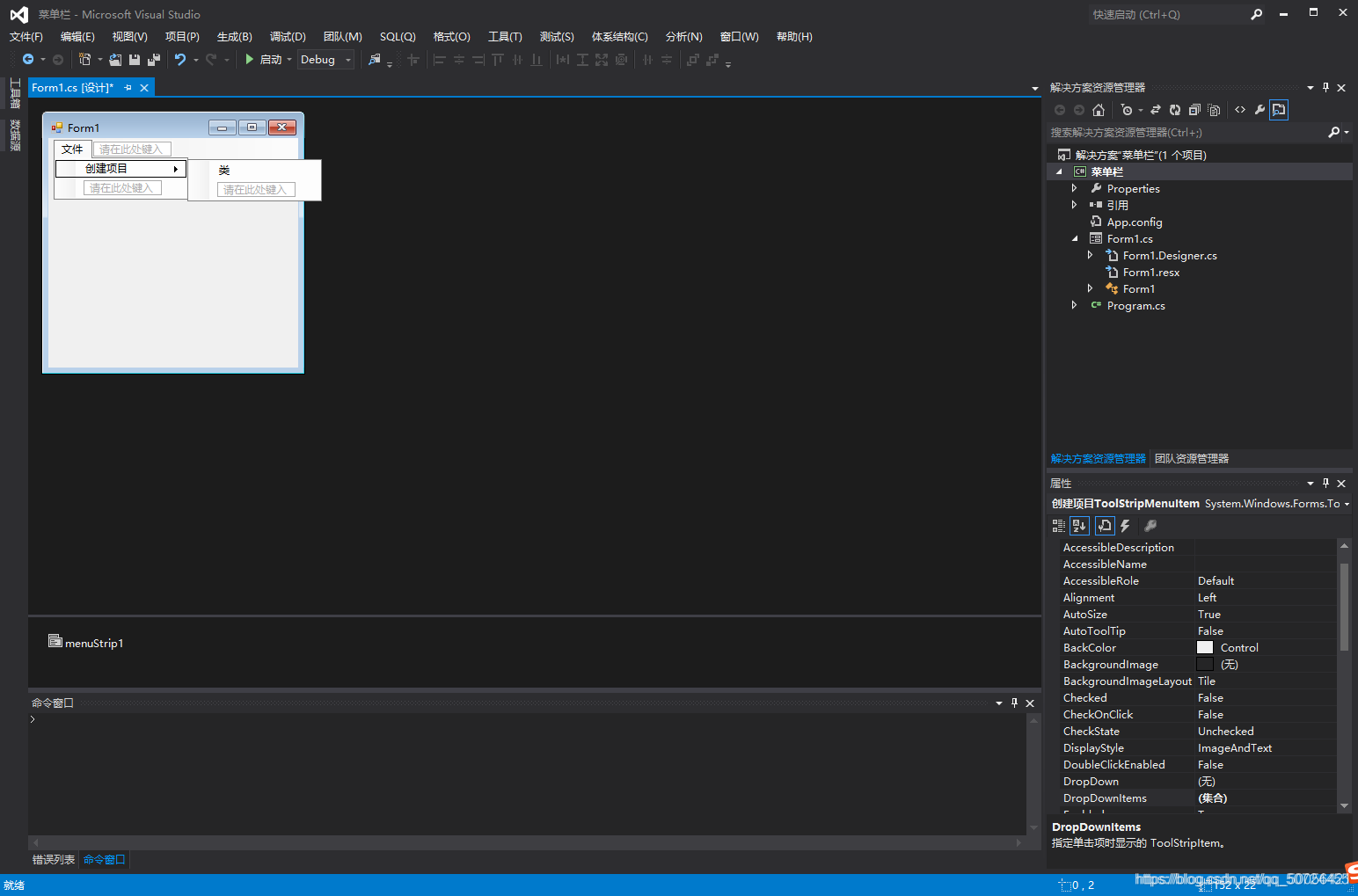
Task: Open the 工具(T) menu
Action: [505, 37]
